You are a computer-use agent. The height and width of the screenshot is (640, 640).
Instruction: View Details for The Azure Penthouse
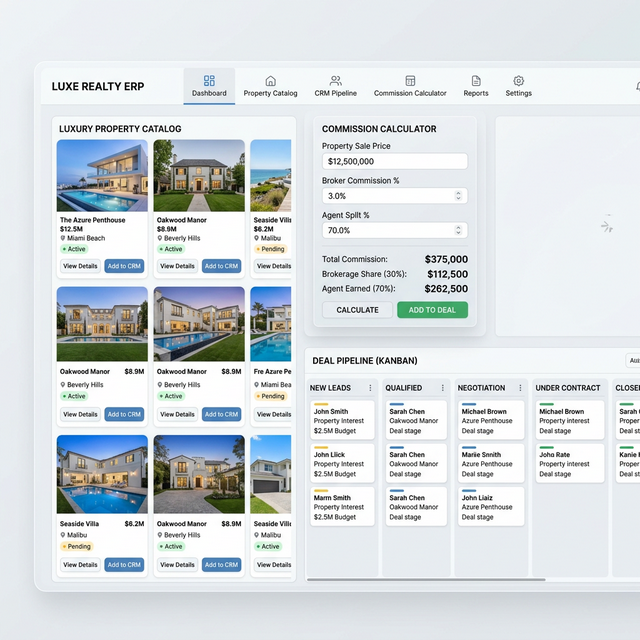tap(80, 266)
